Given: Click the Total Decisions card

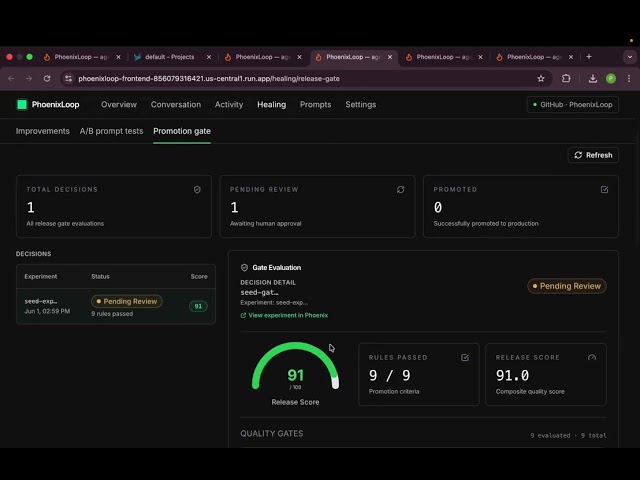Looking at the screenshot, I should [x=114, y=207].
